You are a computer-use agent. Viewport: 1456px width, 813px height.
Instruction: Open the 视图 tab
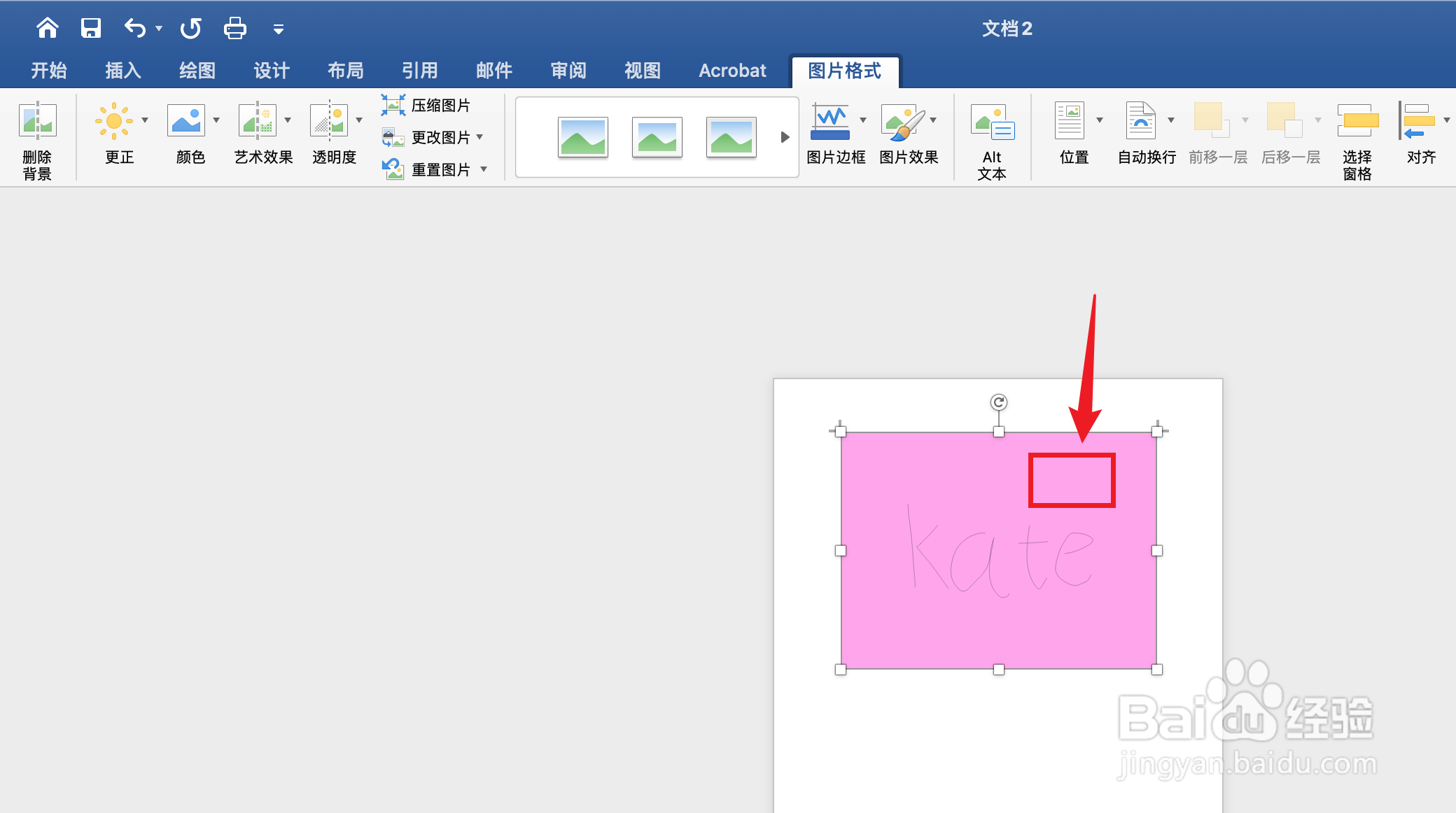pos(643,71)
